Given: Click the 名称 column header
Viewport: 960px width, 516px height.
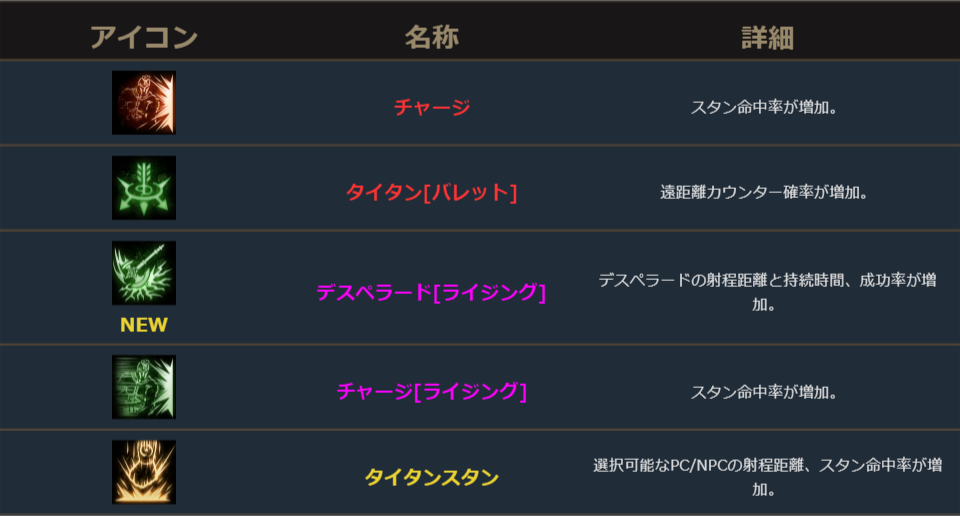Looking at the screenshot, I should click(431, 38).
